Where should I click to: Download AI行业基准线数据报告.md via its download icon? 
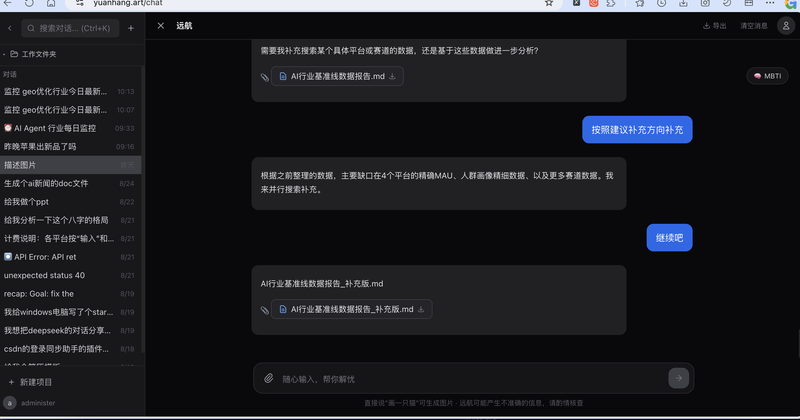(x=392, y=76)
